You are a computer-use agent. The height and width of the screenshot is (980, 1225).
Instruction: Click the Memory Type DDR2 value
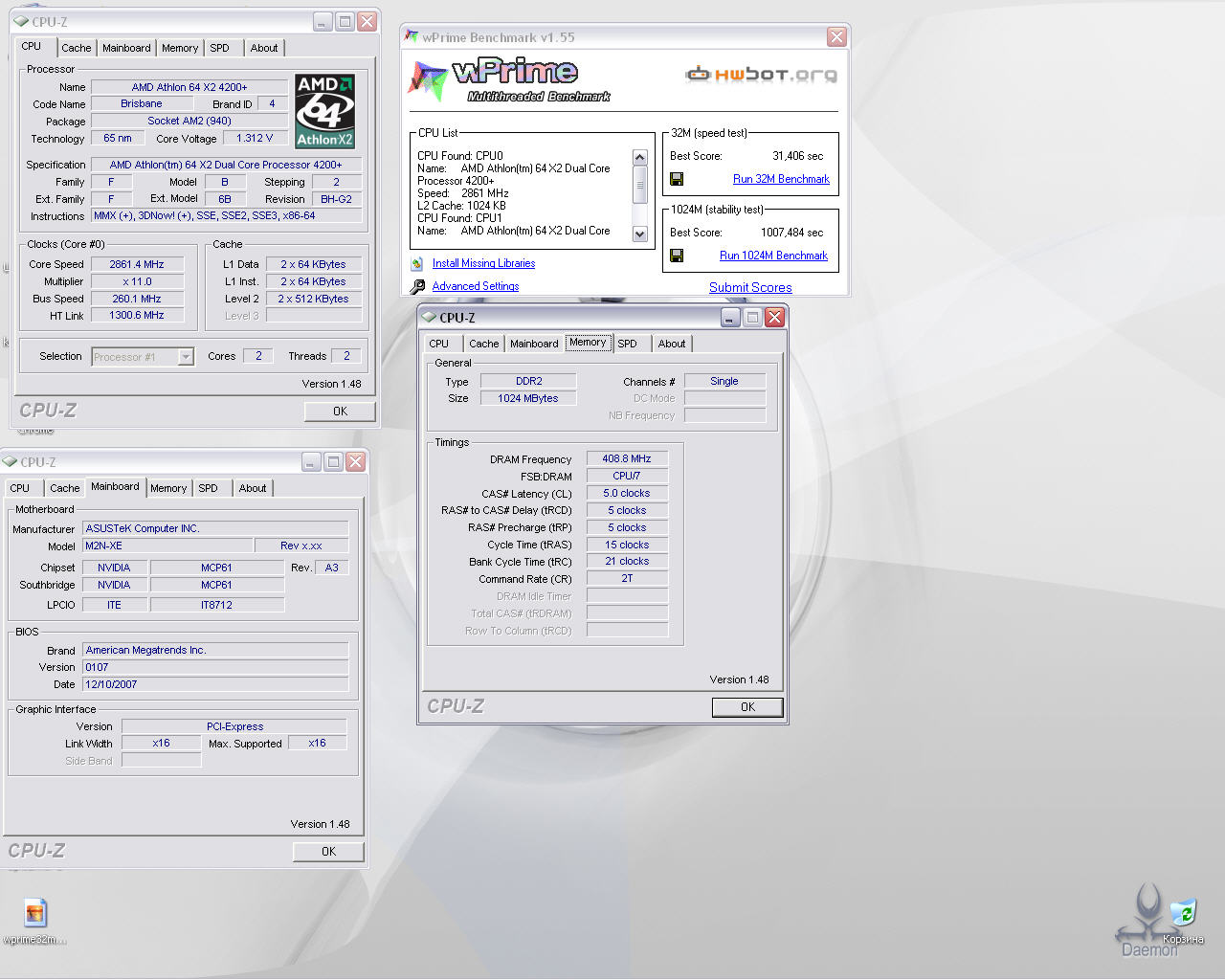pyautogui.click(x=528, y=381)
